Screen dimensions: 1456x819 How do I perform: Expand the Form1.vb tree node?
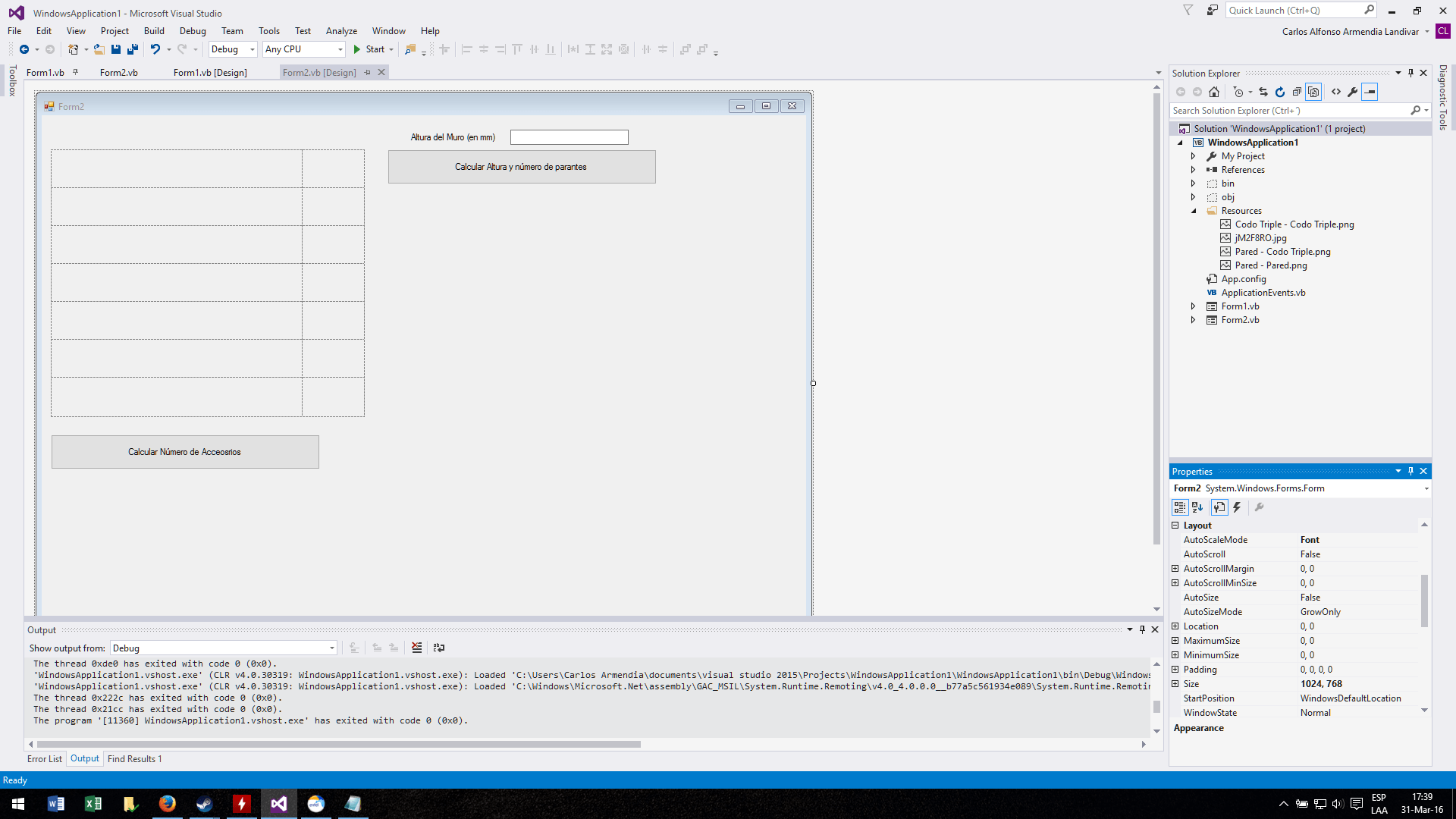[x=1193, y=306]
